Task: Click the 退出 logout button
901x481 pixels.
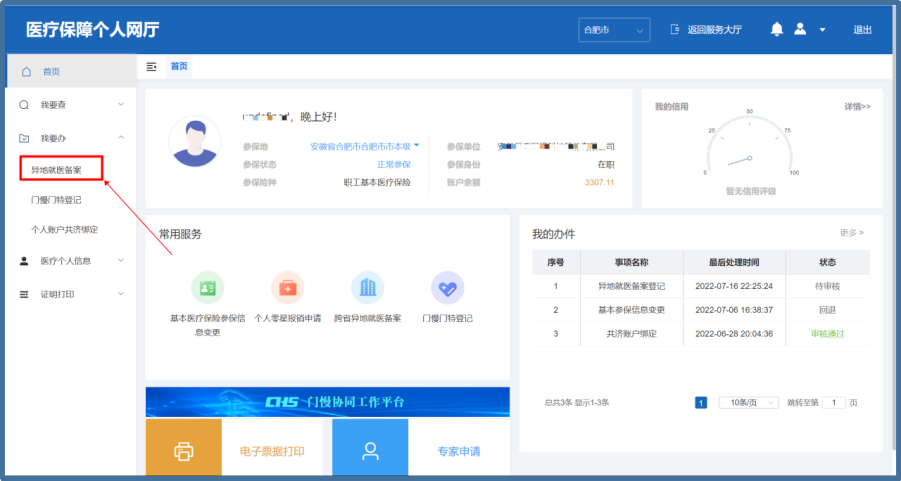Action: pos(862,30)
